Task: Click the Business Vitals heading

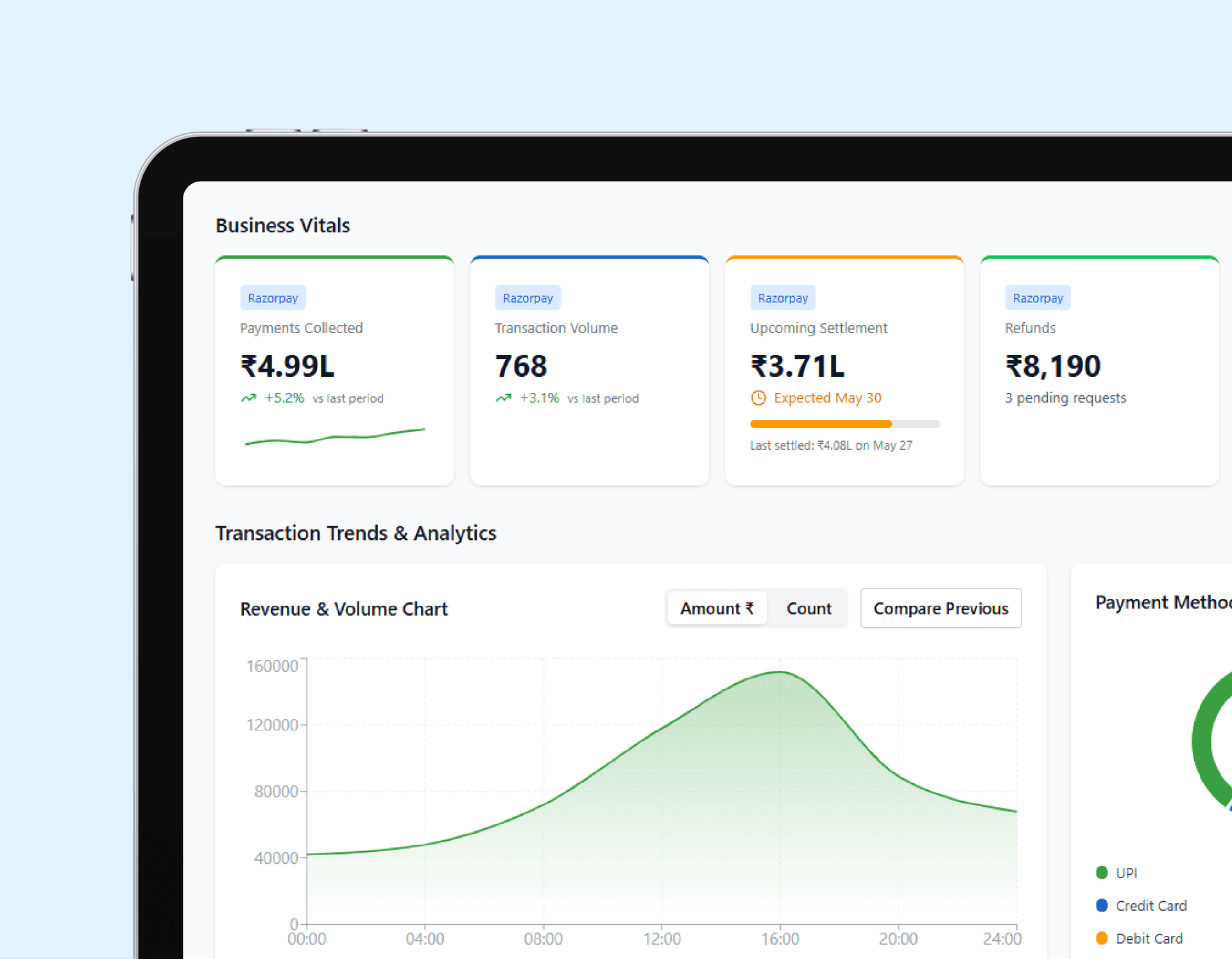Action: coord(283,225)
